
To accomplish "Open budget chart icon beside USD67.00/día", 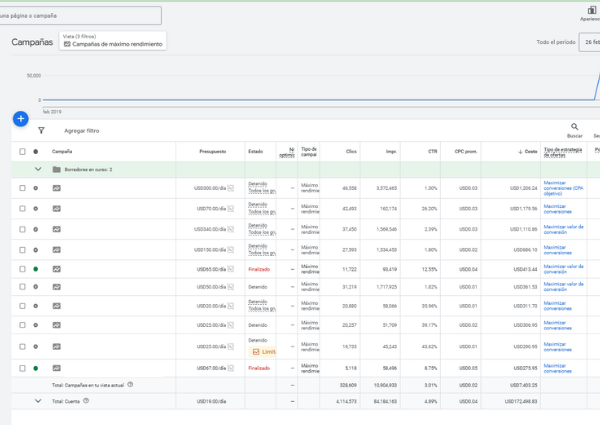I will (230, 368).
